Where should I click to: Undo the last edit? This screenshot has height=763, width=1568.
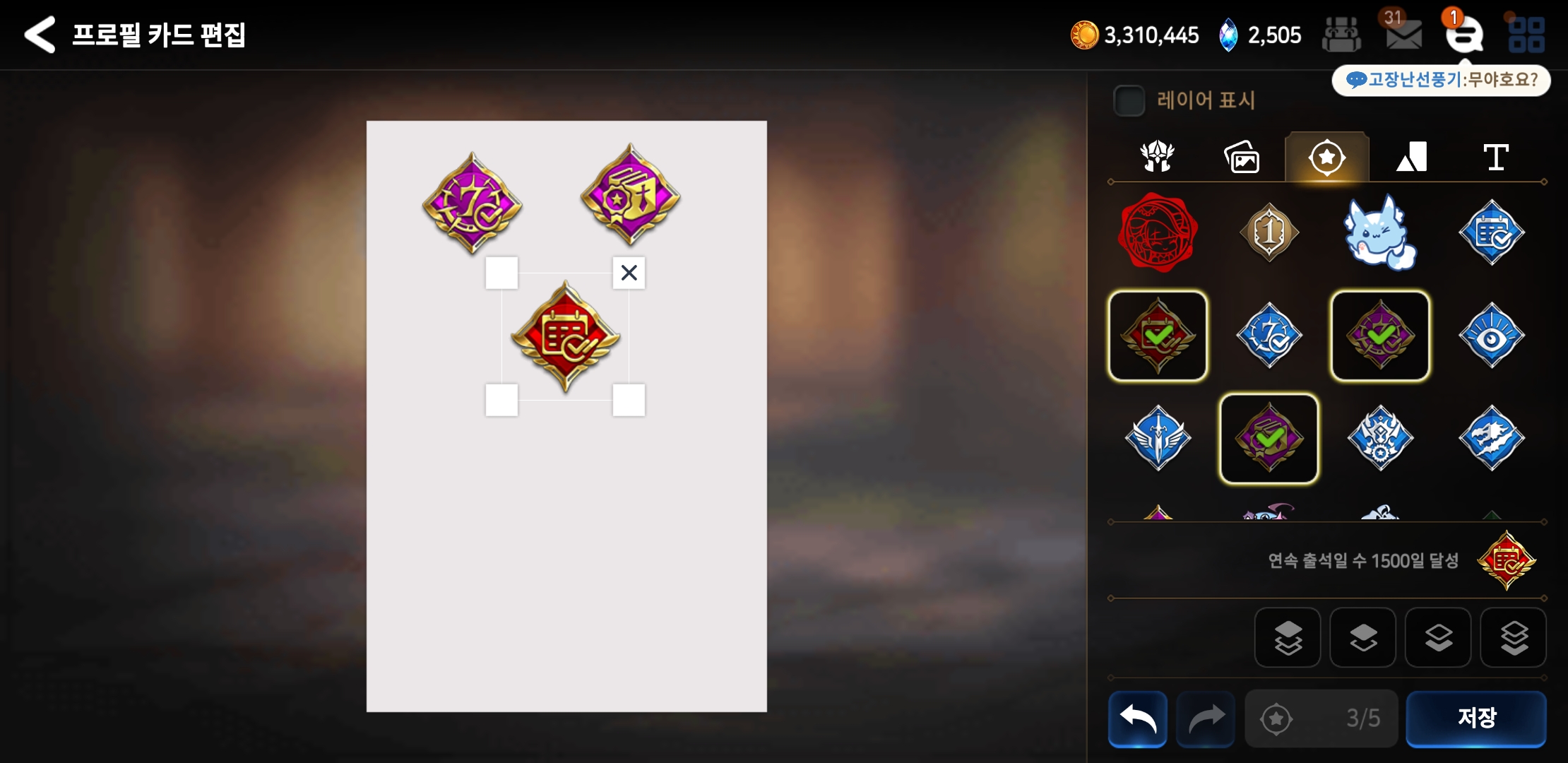click(x=1137, y=718)
